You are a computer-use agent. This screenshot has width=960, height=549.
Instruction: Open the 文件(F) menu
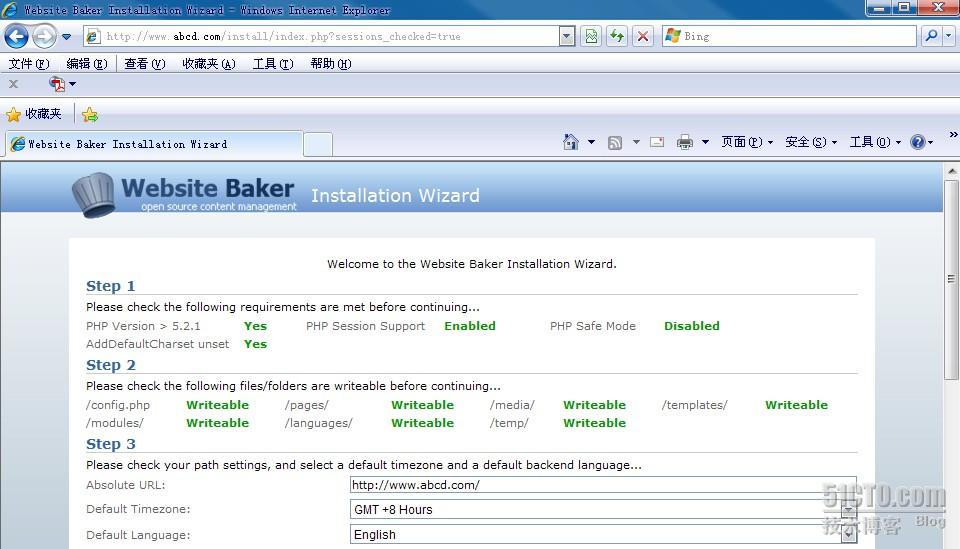29,64
